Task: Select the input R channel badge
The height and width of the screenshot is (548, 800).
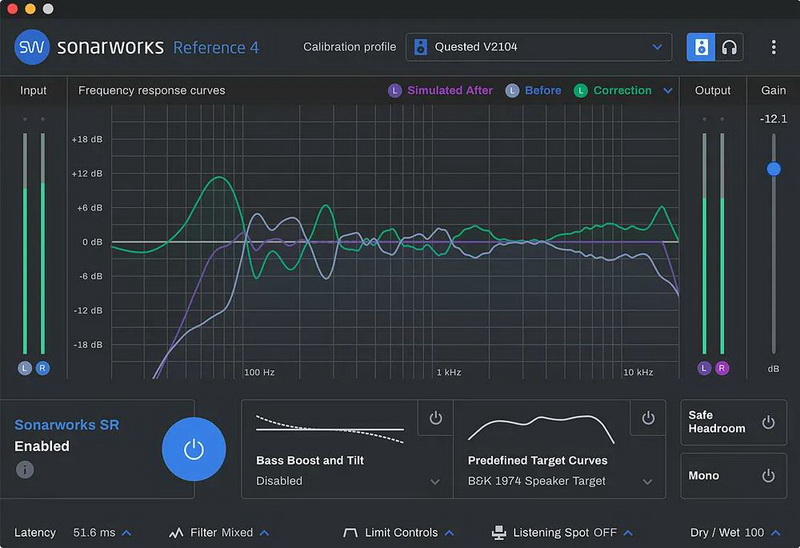Action: pyautogui.click(x=43, y=368)
